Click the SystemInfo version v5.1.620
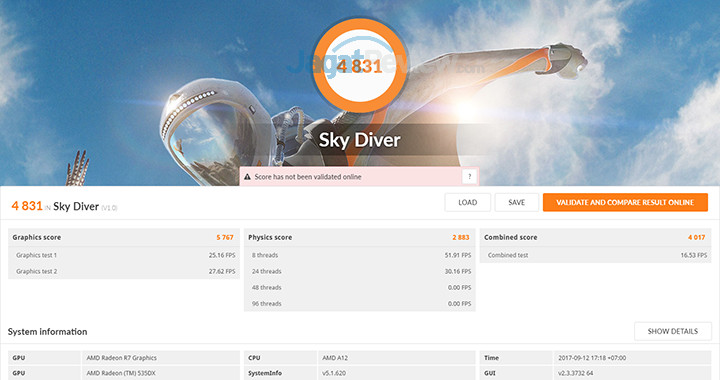 (334, 373)
